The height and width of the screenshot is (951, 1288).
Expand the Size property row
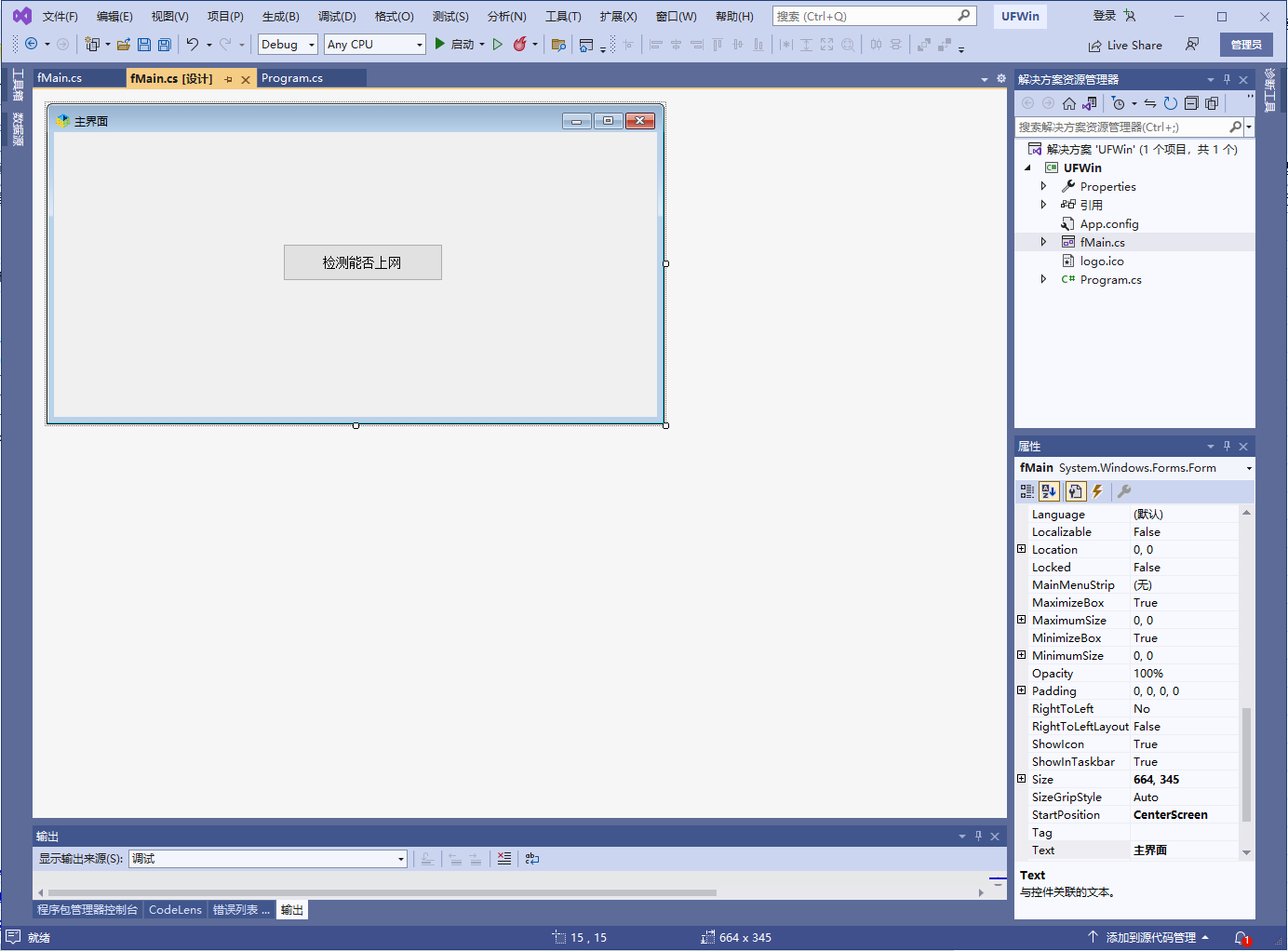coord(1022,779)
